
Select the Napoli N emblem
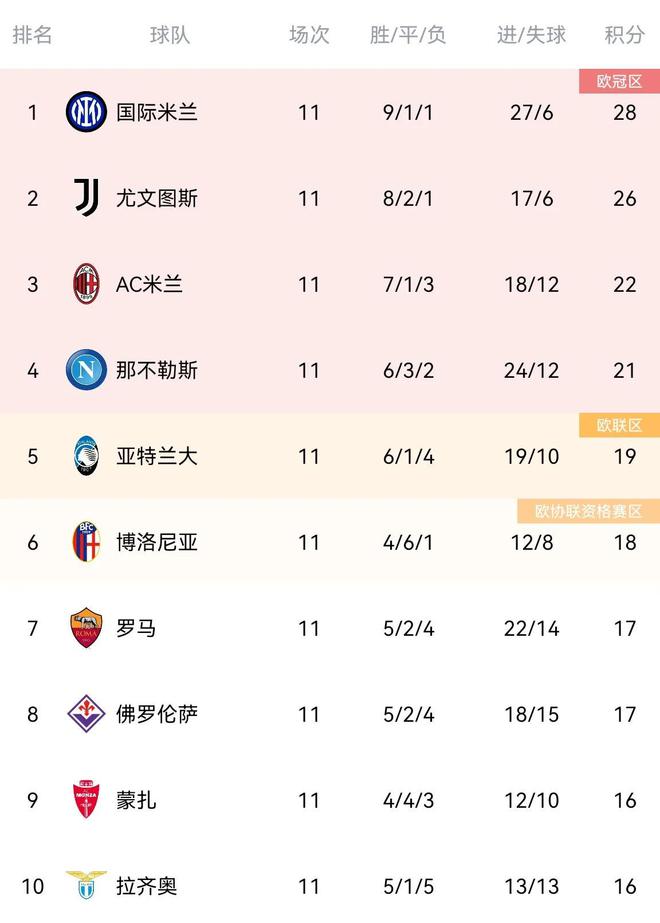pyautogui.click(x=86, y=370)
